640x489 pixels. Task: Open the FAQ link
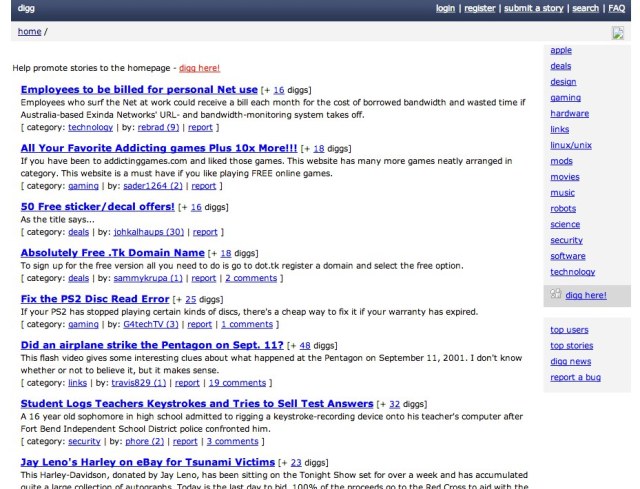pos(616,8)
